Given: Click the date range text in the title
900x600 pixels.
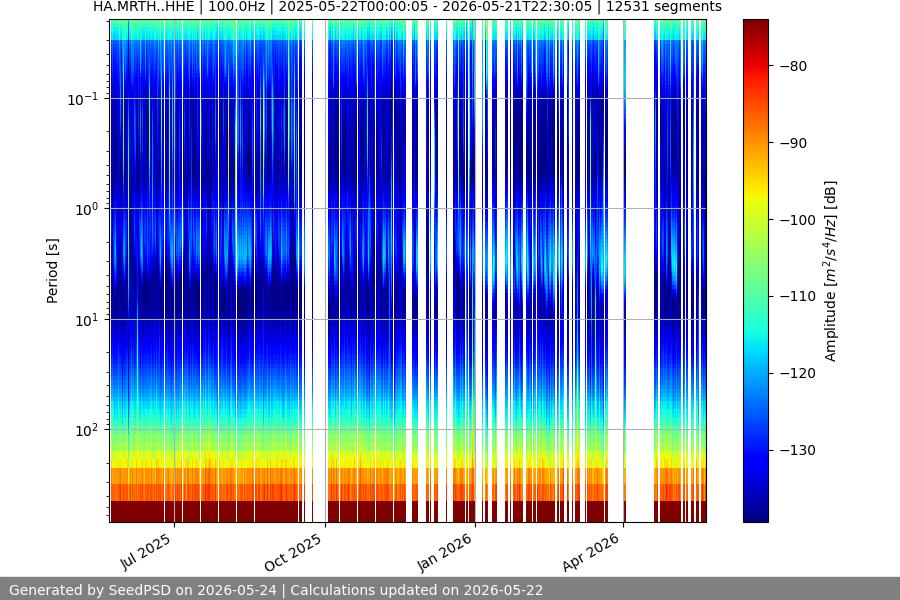Looking at the screenshot, I should point(435,7).
